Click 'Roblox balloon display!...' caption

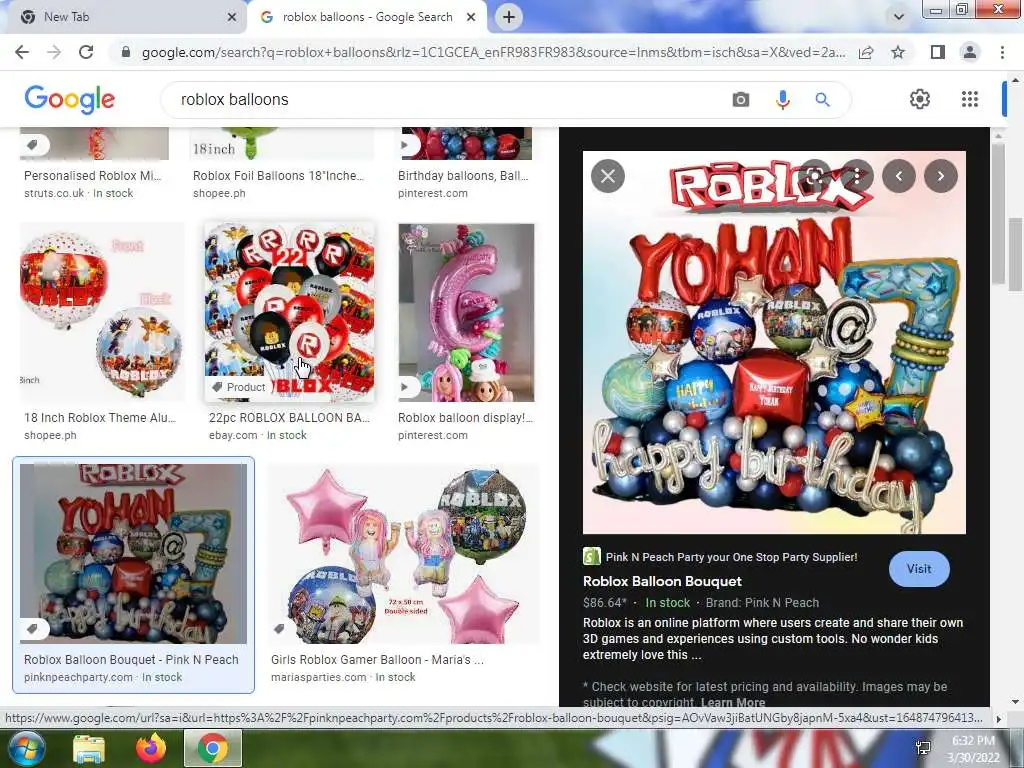click(x=465, y=418)
